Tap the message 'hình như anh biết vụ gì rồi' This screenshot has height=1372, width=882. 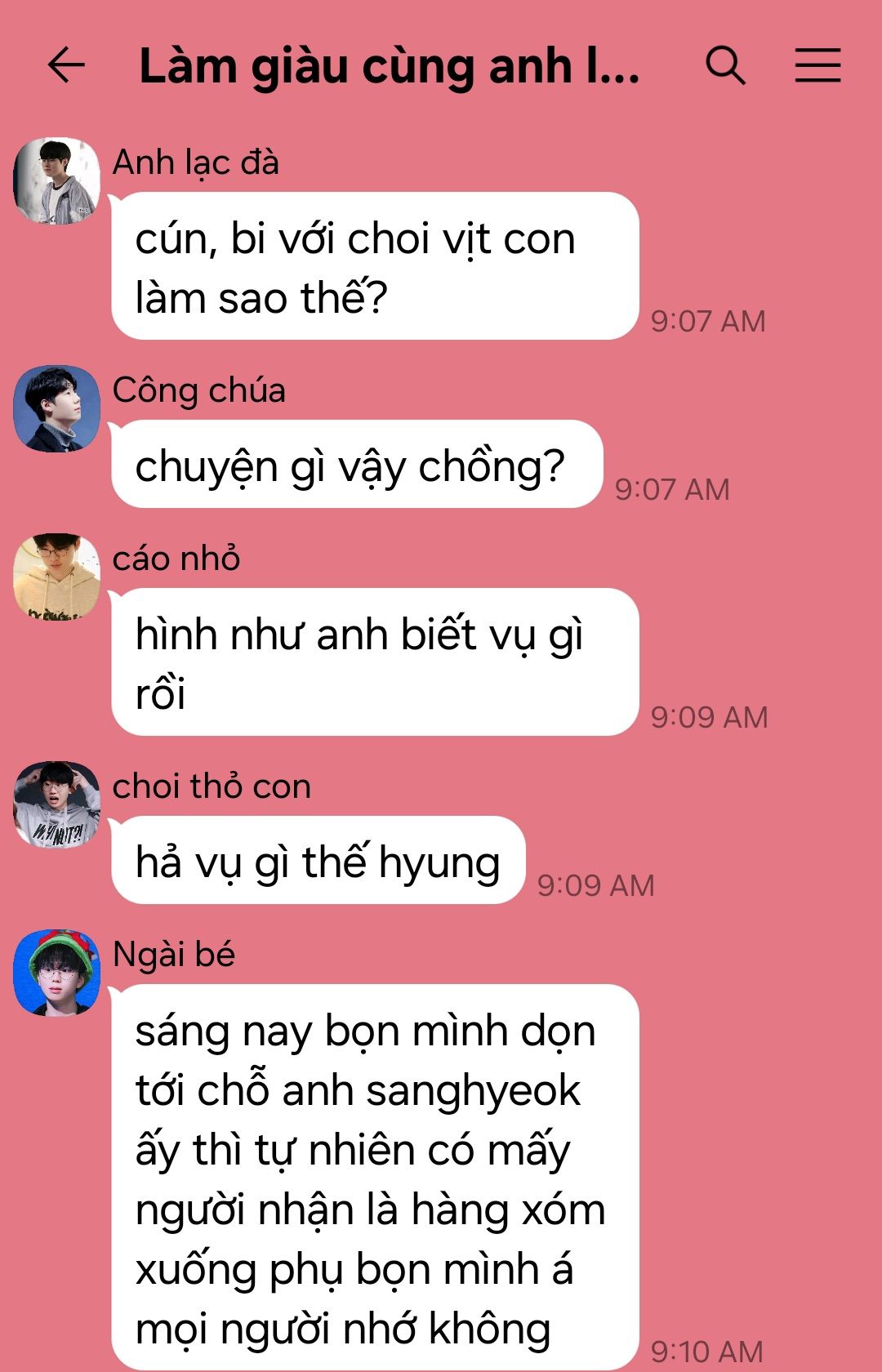375,662
